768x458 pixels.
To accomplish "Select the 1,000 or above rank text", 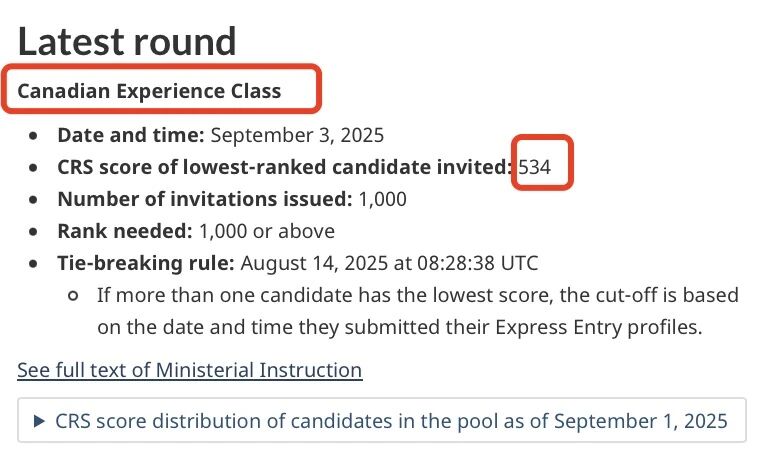I will pos(267,231).
